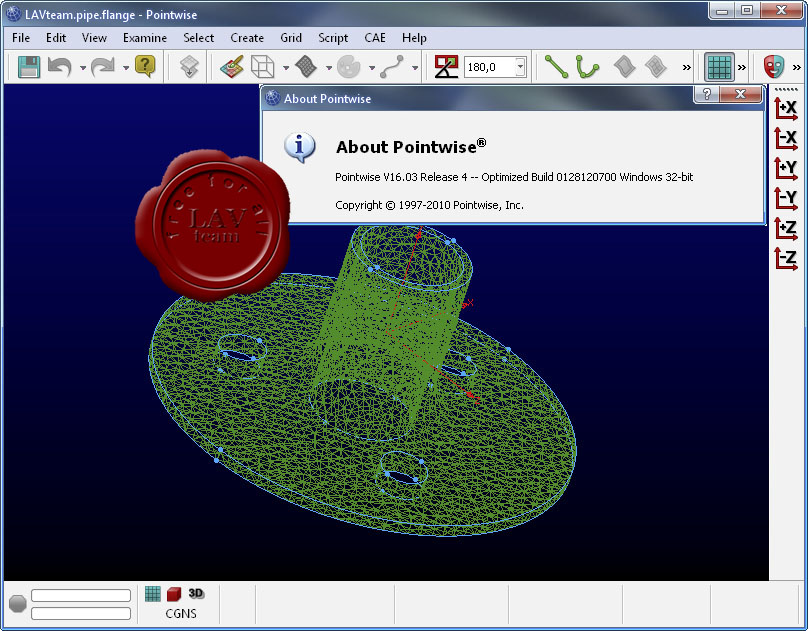Click the second gray surface patch icon
Screen dimensions: 808x631
pos(656,67)
